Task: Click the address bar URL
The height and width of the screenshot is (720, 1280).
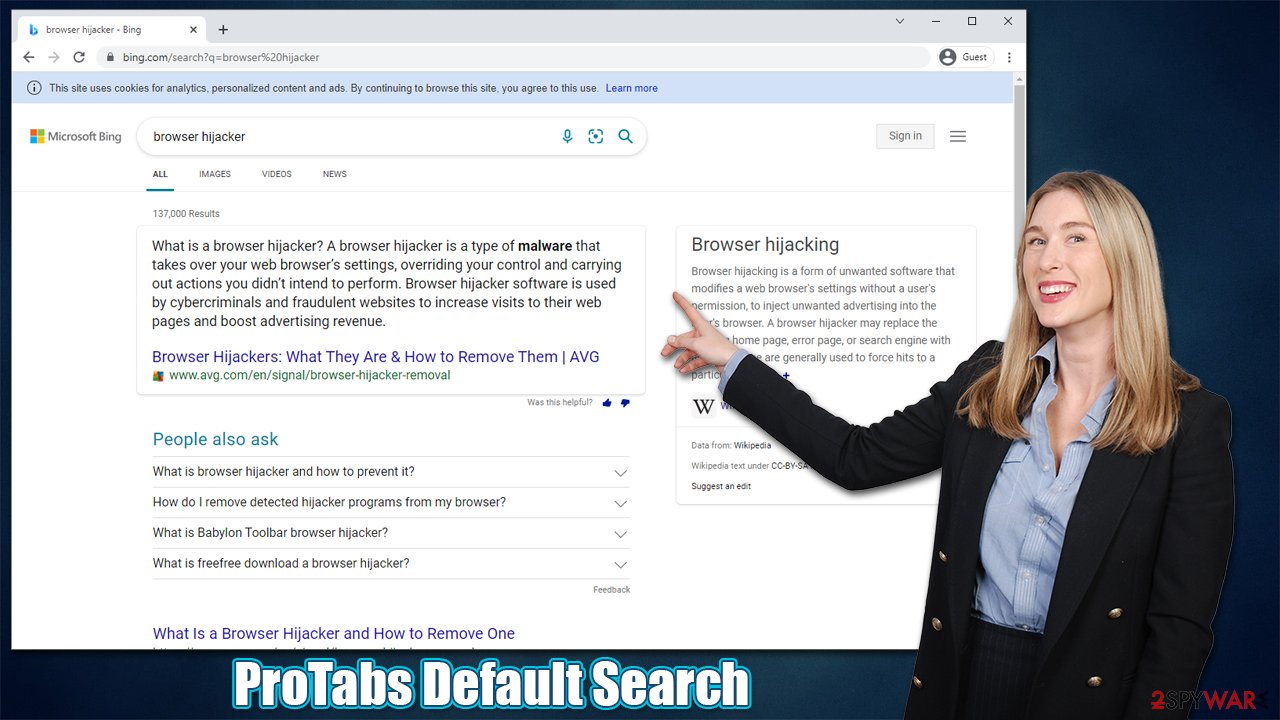Action: click(x=221, y=58)
